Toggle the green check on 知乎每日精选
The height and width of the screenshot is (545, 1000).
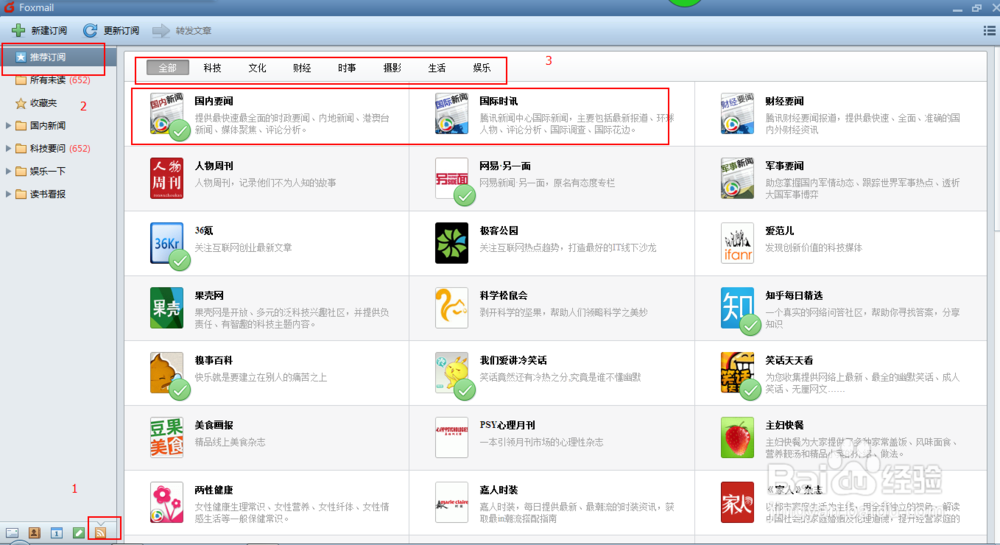coord(751,325)
